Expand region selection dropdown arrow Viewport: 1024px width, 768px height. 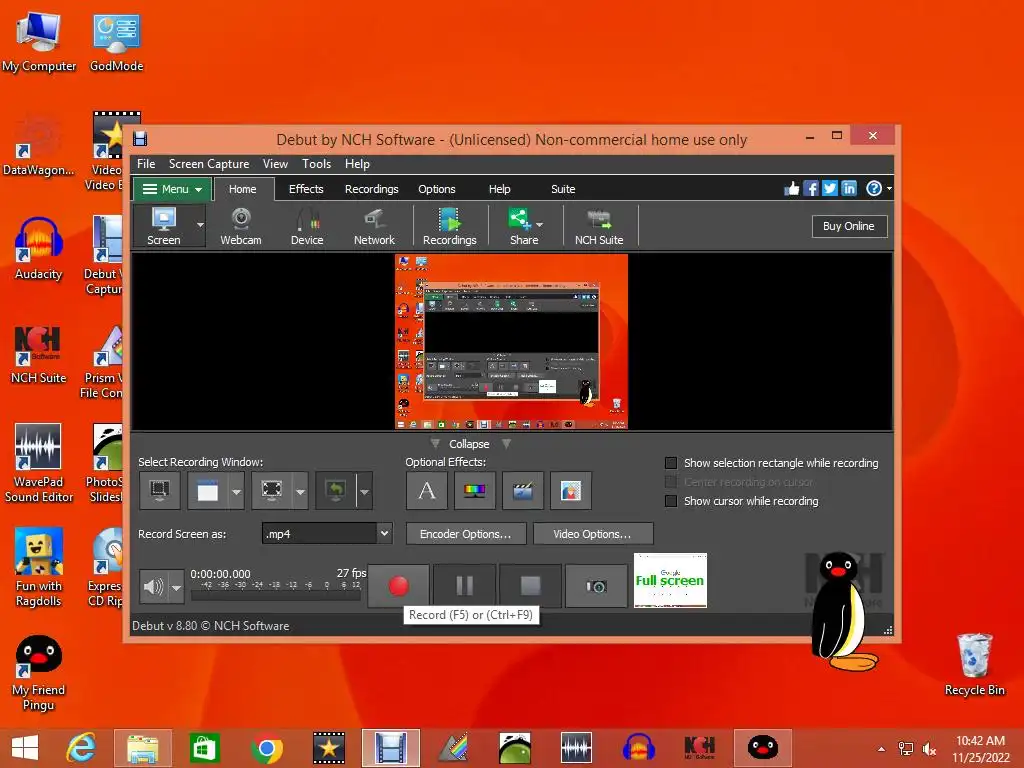coord(300,491)
